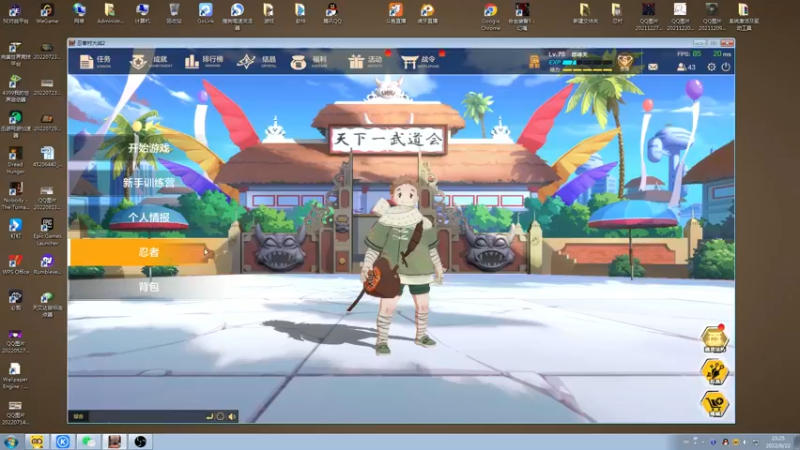The image size is (800, 450).
Task: Open the mail envelope icon
Action: pyautogui.click(x=653, y=67)
